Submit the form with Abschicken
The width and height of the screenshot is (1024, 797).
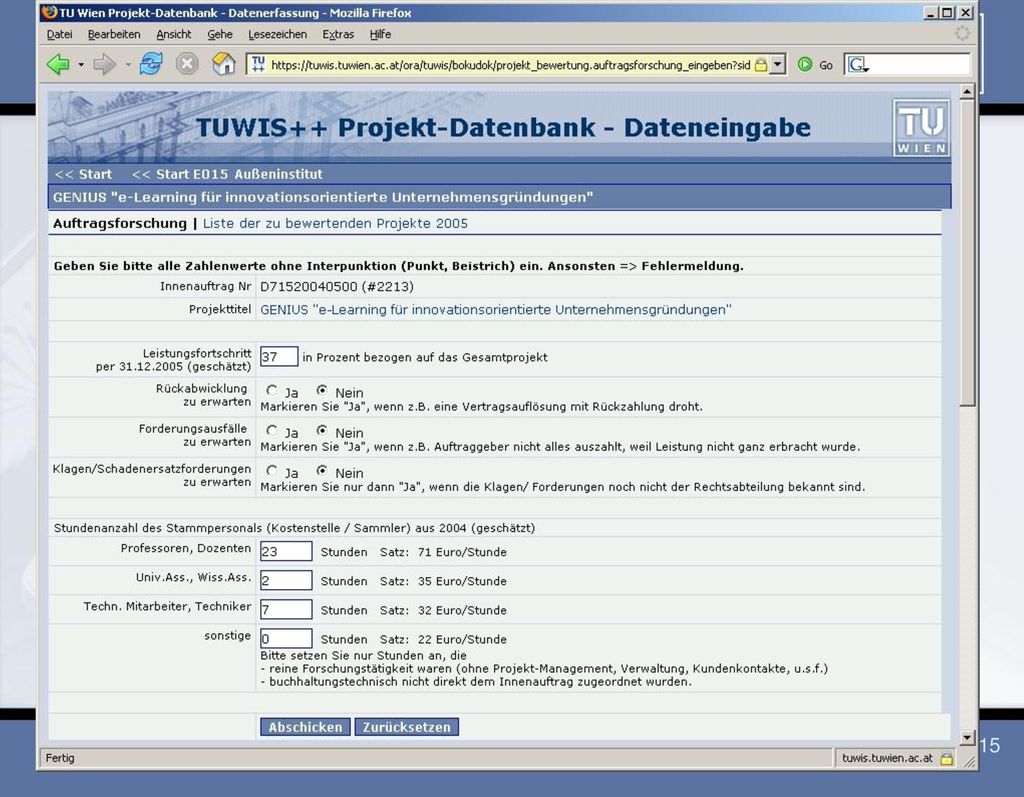[x=305, y=727]
